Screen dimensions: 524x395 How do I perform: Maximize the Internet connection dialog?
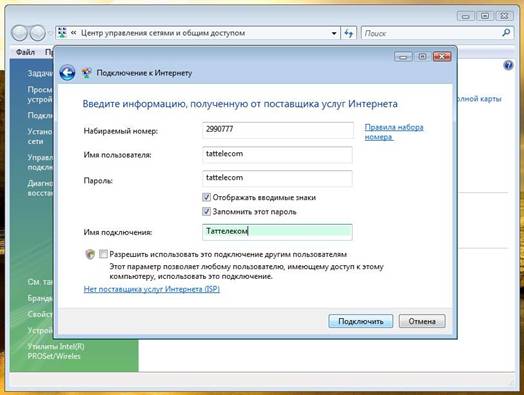(x=422, y=57)
